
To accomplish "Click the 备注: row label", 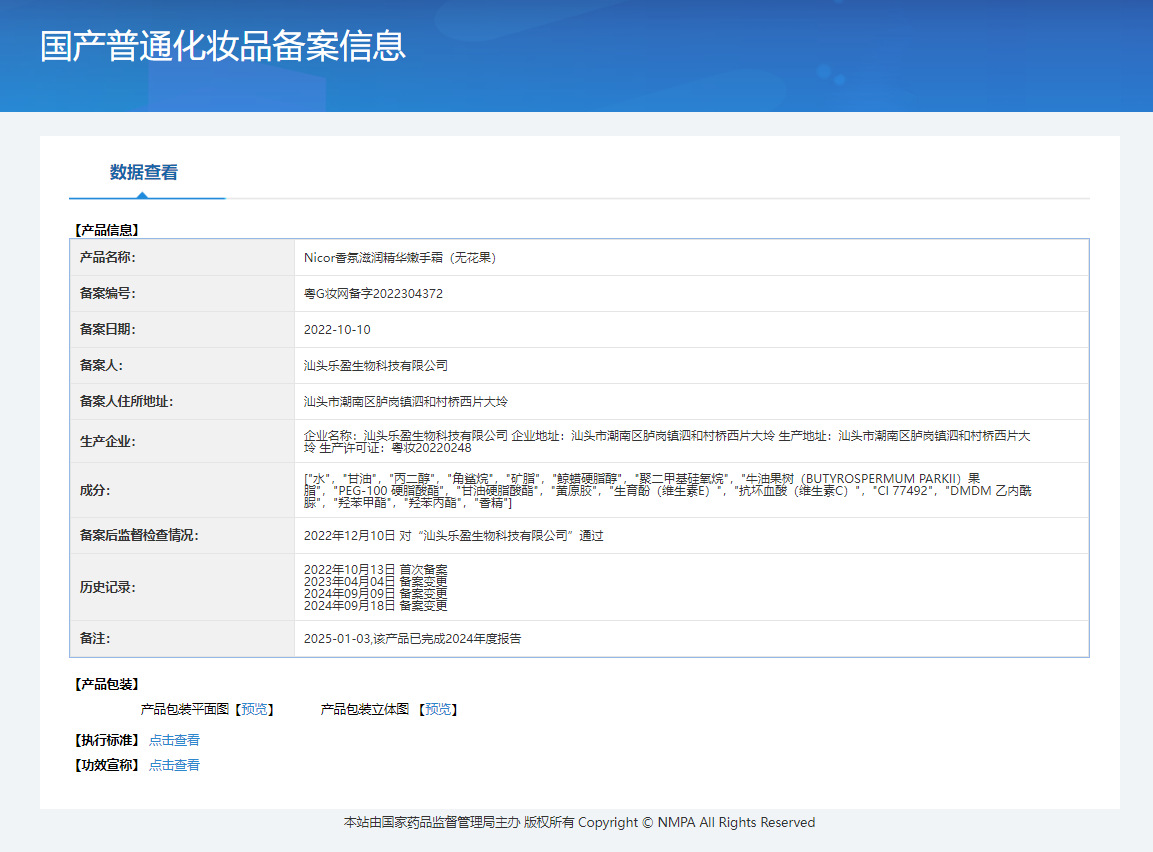I will 95,639.
